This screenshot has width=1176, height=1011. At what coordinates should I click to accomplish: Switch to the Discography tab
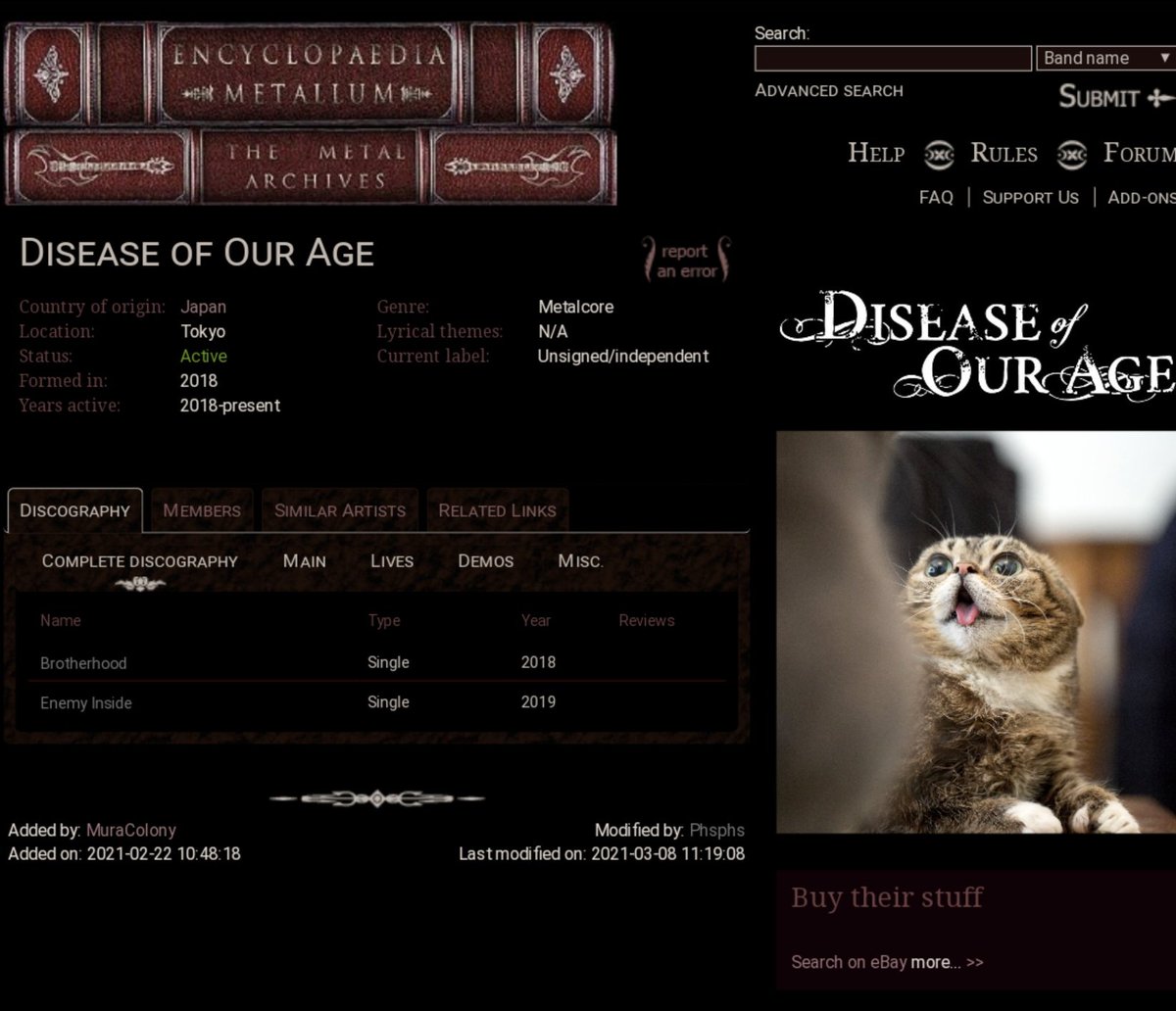[x=74, y=510]
